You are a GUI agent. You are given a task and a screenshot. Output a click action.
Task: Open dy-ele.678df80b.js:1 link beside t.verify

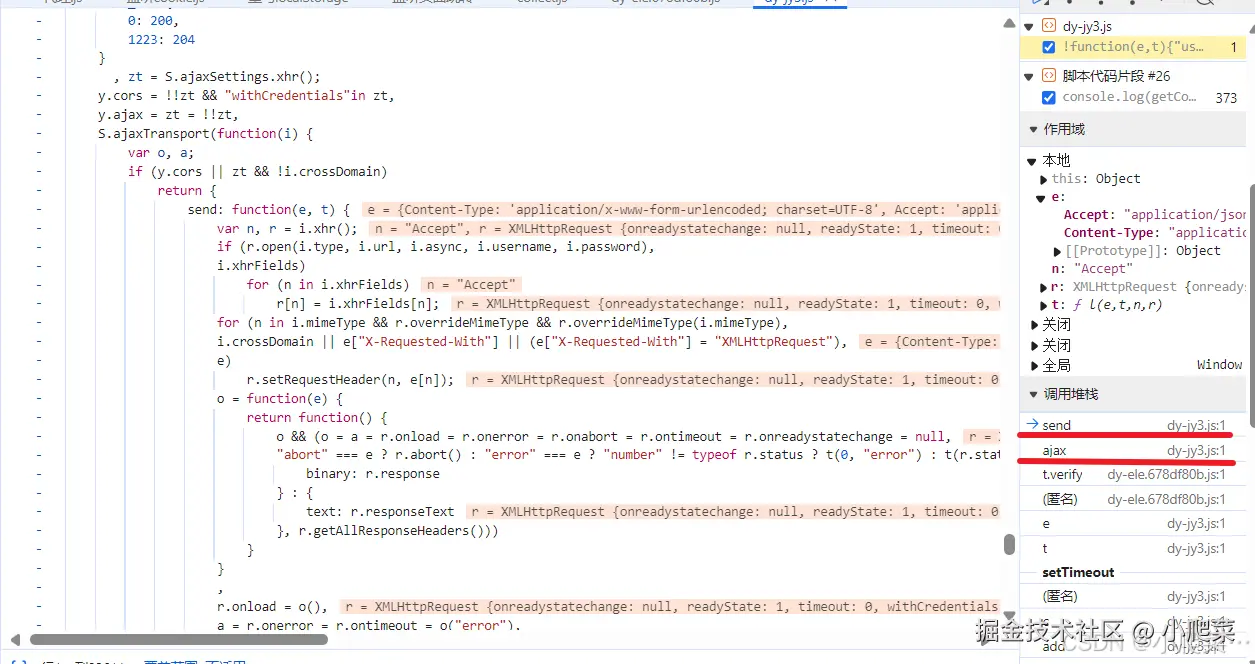coord(1166,475)
